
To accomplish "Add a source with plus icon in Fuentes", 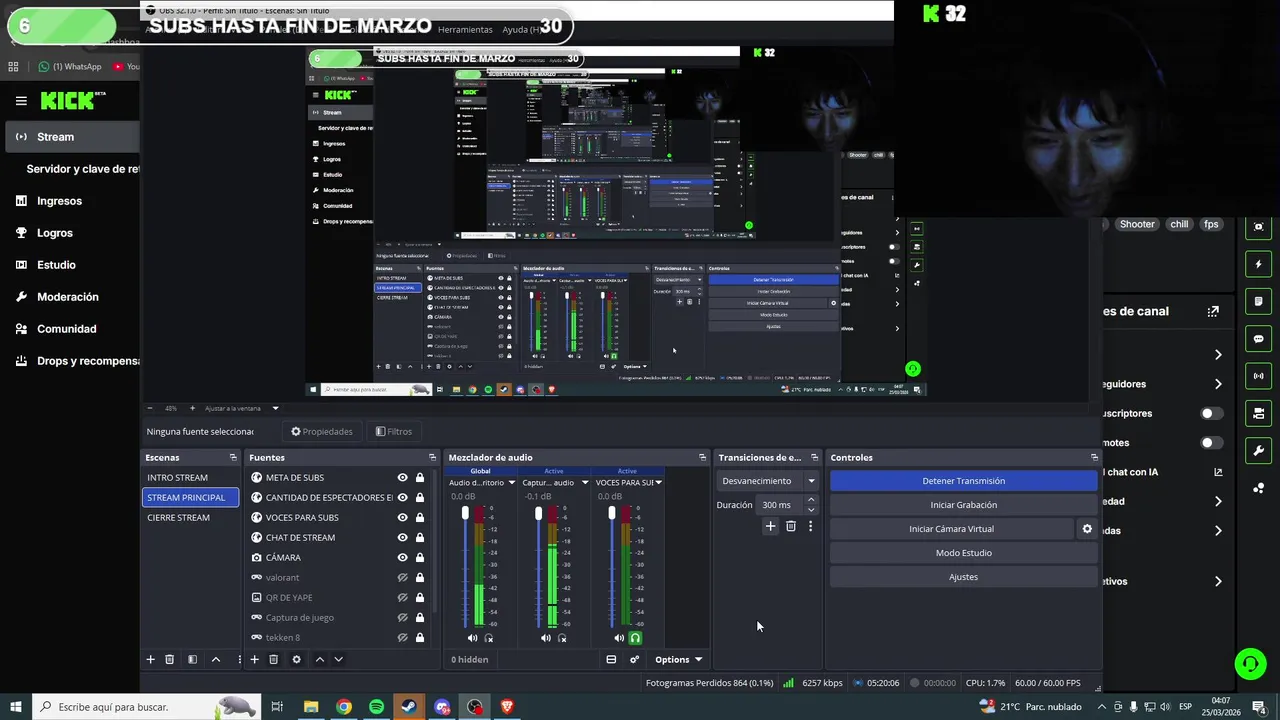I will (x=254, y=659).
